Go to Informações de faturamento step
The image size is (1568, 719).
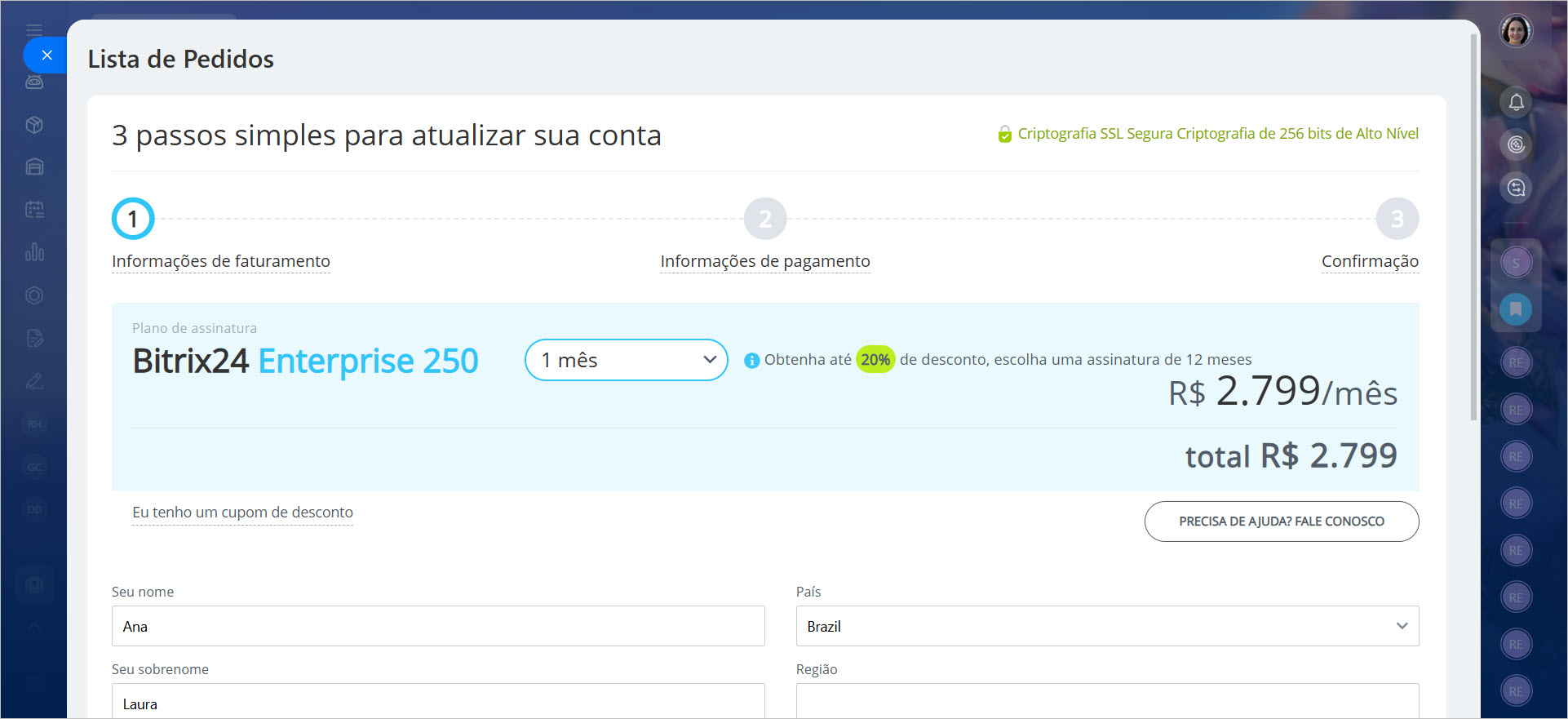(x=221, y=261)
